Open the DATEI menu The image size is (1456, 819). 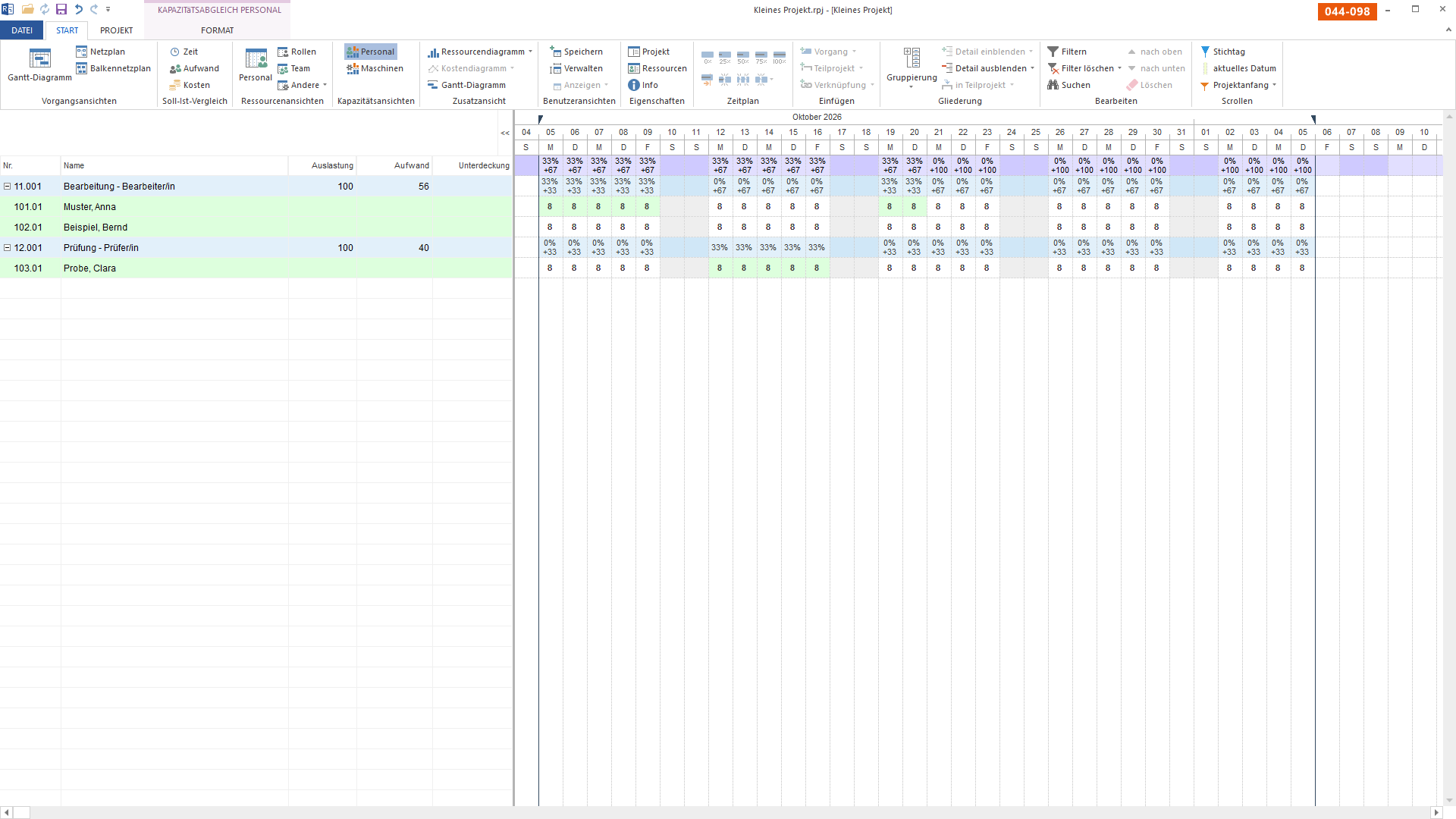[x=22, y=30]
